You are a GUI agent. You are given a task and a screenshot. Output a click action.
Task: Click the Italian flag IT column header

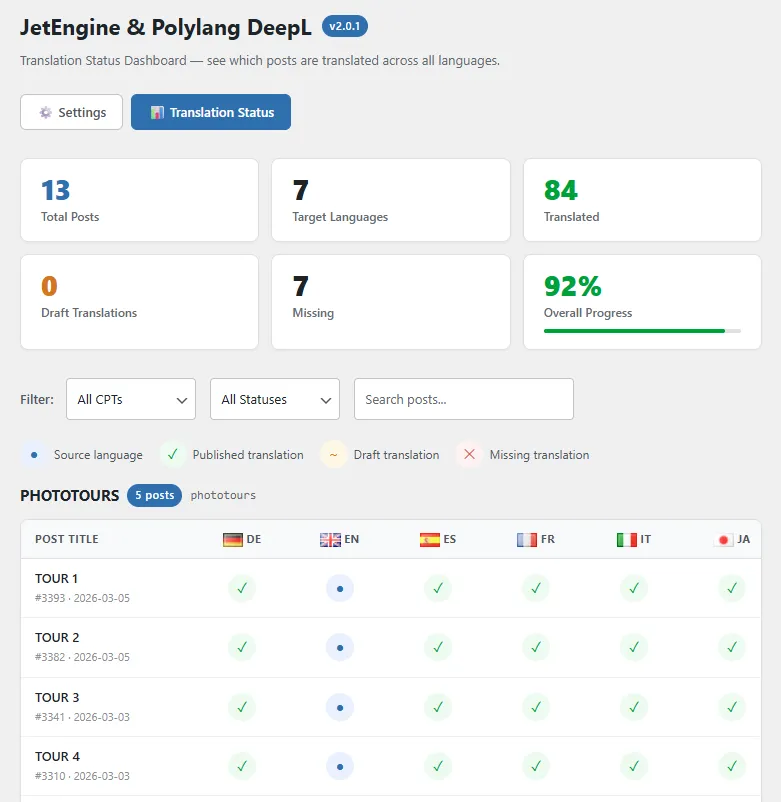coord(634,539)
